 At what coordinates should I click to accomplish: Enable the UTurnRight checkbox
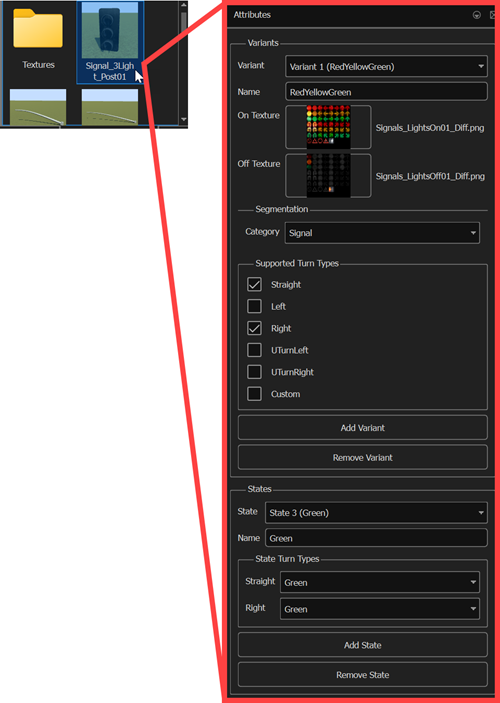[x=254, y=372]
